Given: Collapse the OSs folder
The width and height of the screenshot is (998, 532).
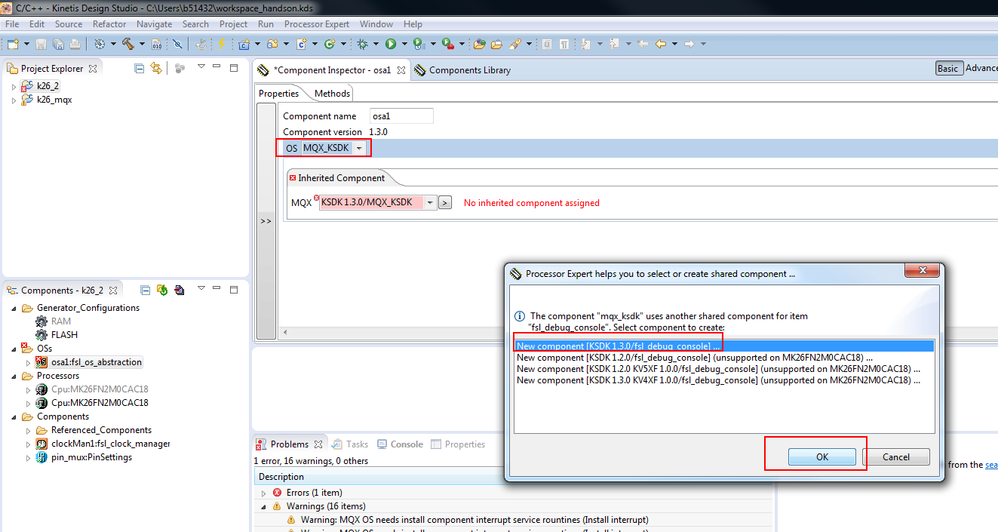Looking at the screenshot, I should pyautogui.click(x=13, y=349).
